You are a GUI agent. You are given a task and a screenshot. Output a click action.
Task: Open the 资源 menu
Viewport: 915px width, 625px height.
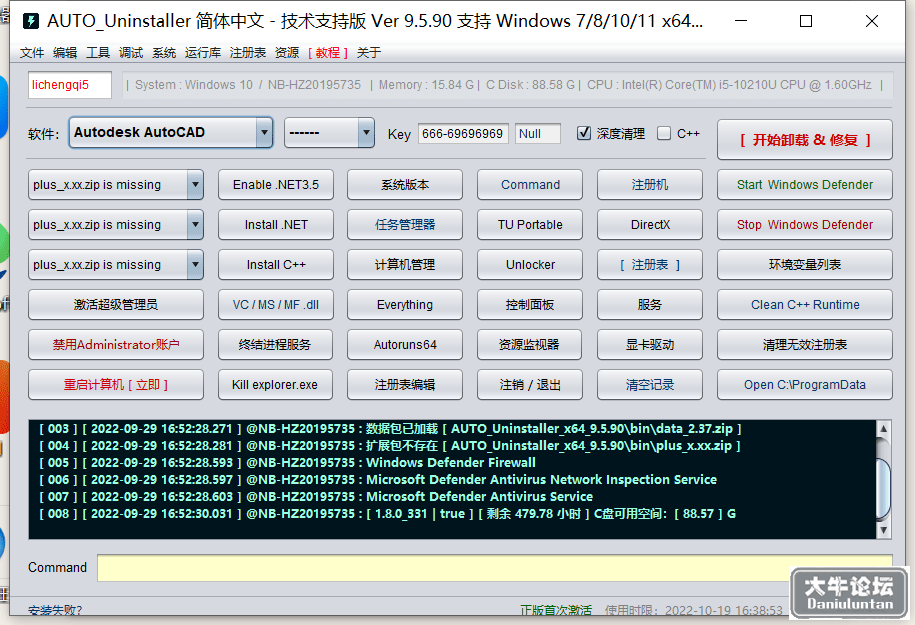pos(287,53)
